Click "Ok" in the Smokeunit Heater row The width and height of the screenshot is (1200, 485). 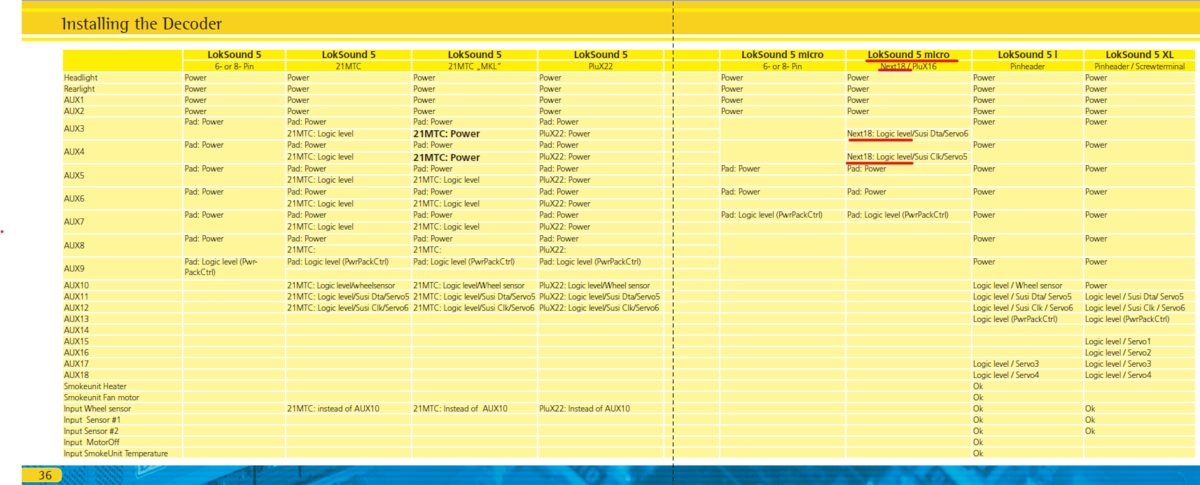click(x=978, y=386)
